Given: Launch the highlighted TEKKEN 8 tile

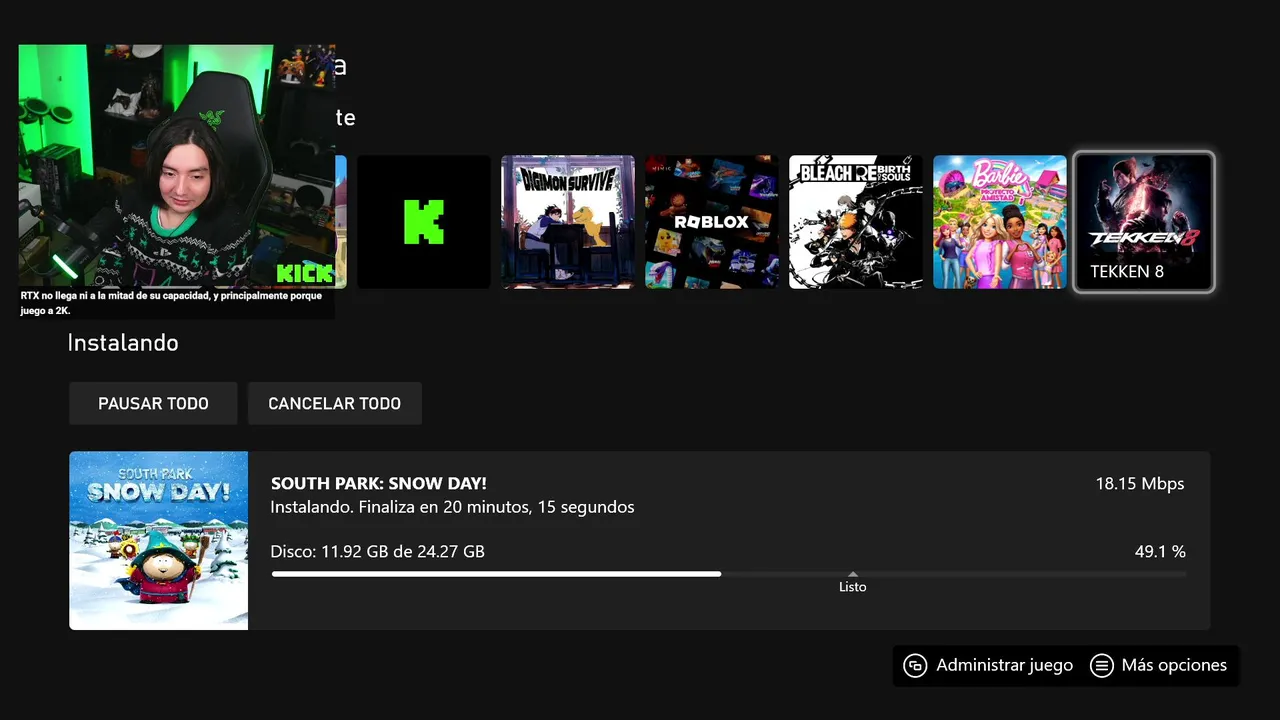Looking at the screenshot, I should pyautogui.click(x=1144, y=222).
